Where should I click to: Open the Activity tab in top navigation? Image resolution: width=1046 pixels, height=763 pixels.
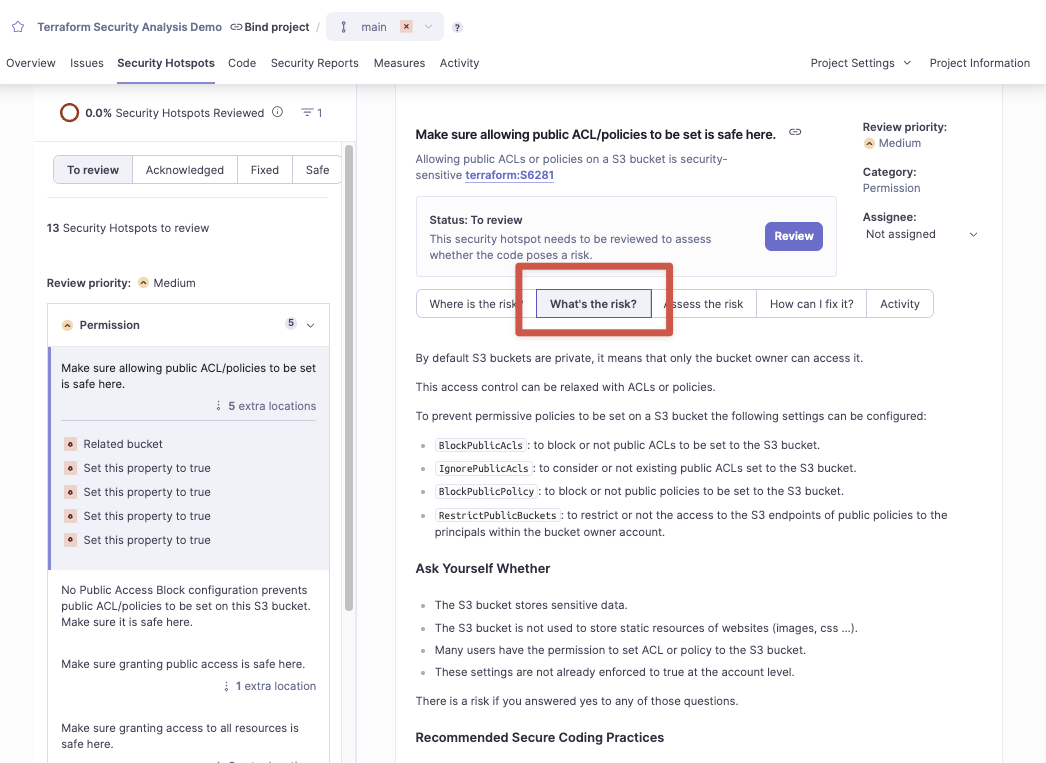[x=459, y=63]
